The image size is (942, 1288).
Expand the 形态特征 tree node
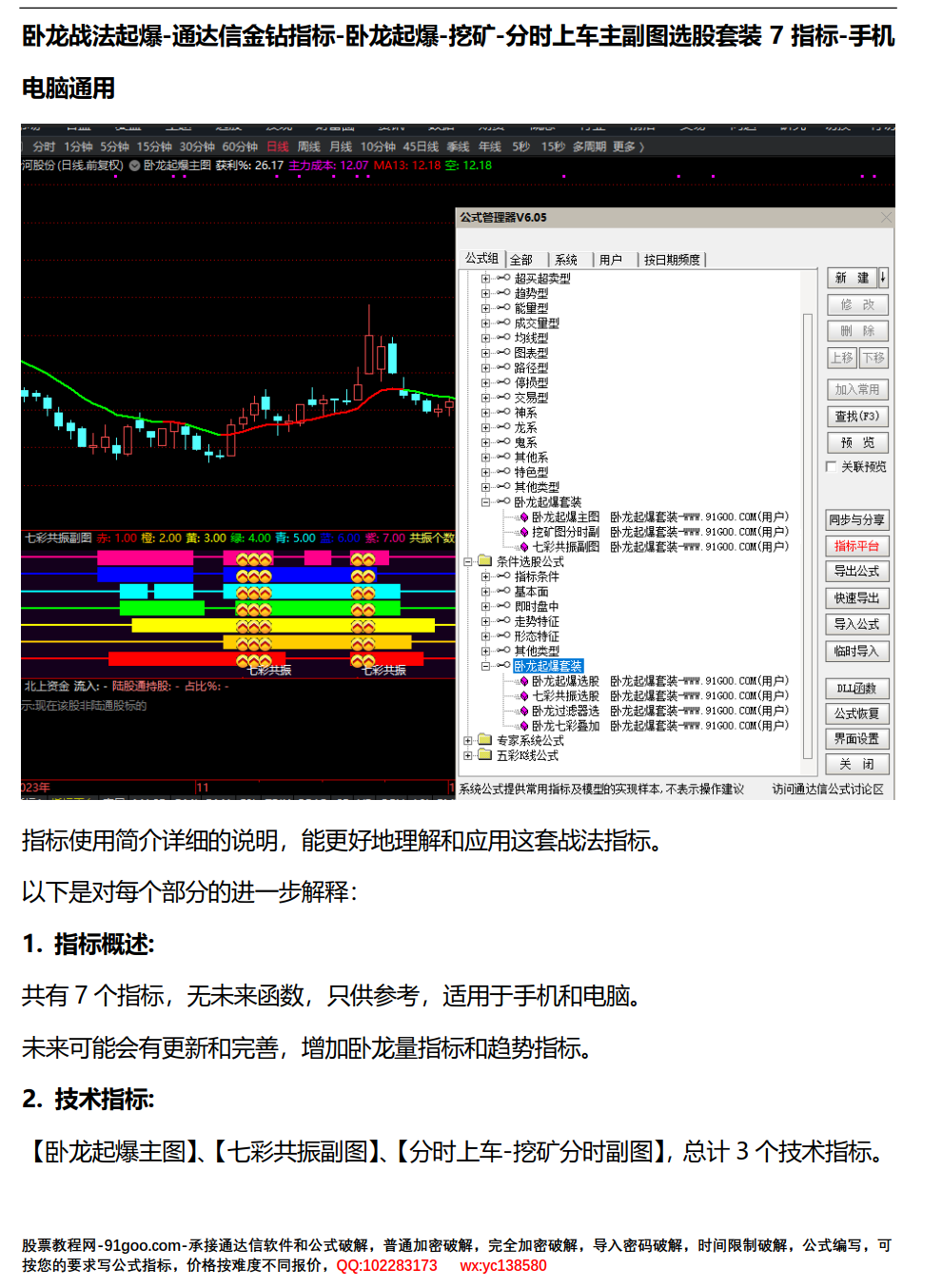pos(485,636)
